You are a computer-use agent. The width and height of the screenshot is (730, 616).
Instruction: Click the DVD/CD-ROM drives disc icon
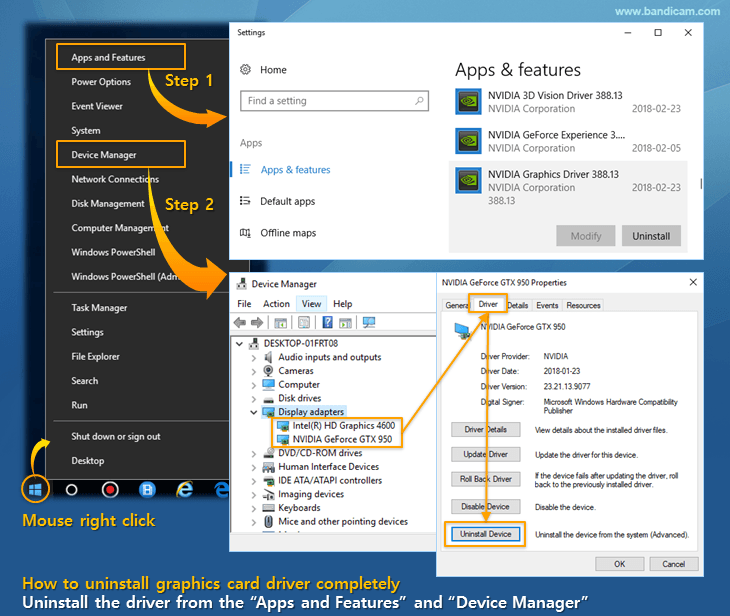pos(268,453)
